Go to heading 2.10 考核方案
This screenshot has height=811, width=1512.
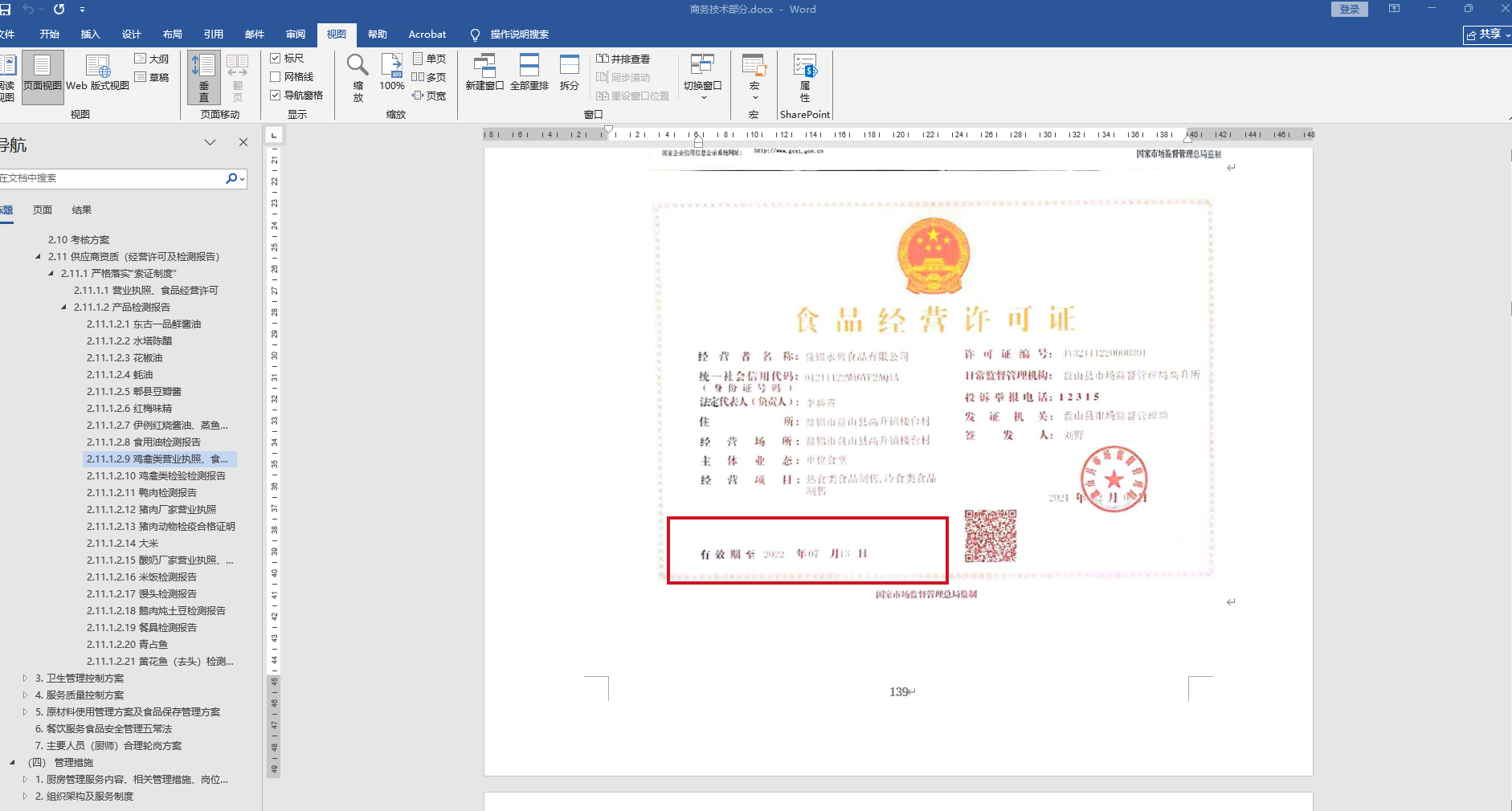click(79, 240)
